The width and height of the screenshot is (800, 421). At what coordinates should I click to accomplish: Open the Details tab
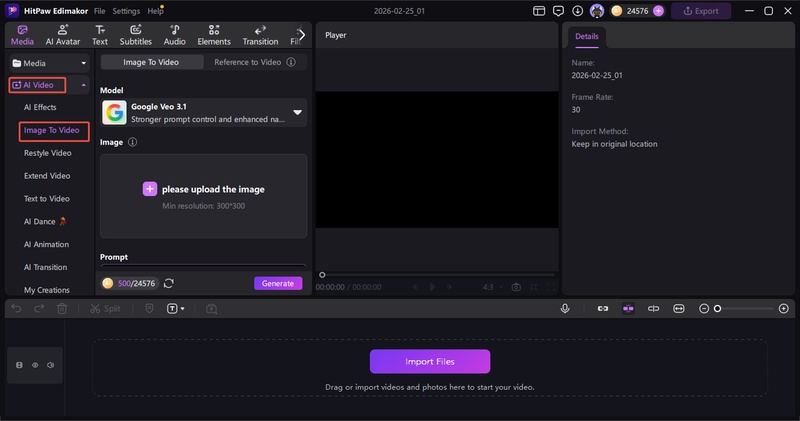pyautogui.click(x=587, y=37)
